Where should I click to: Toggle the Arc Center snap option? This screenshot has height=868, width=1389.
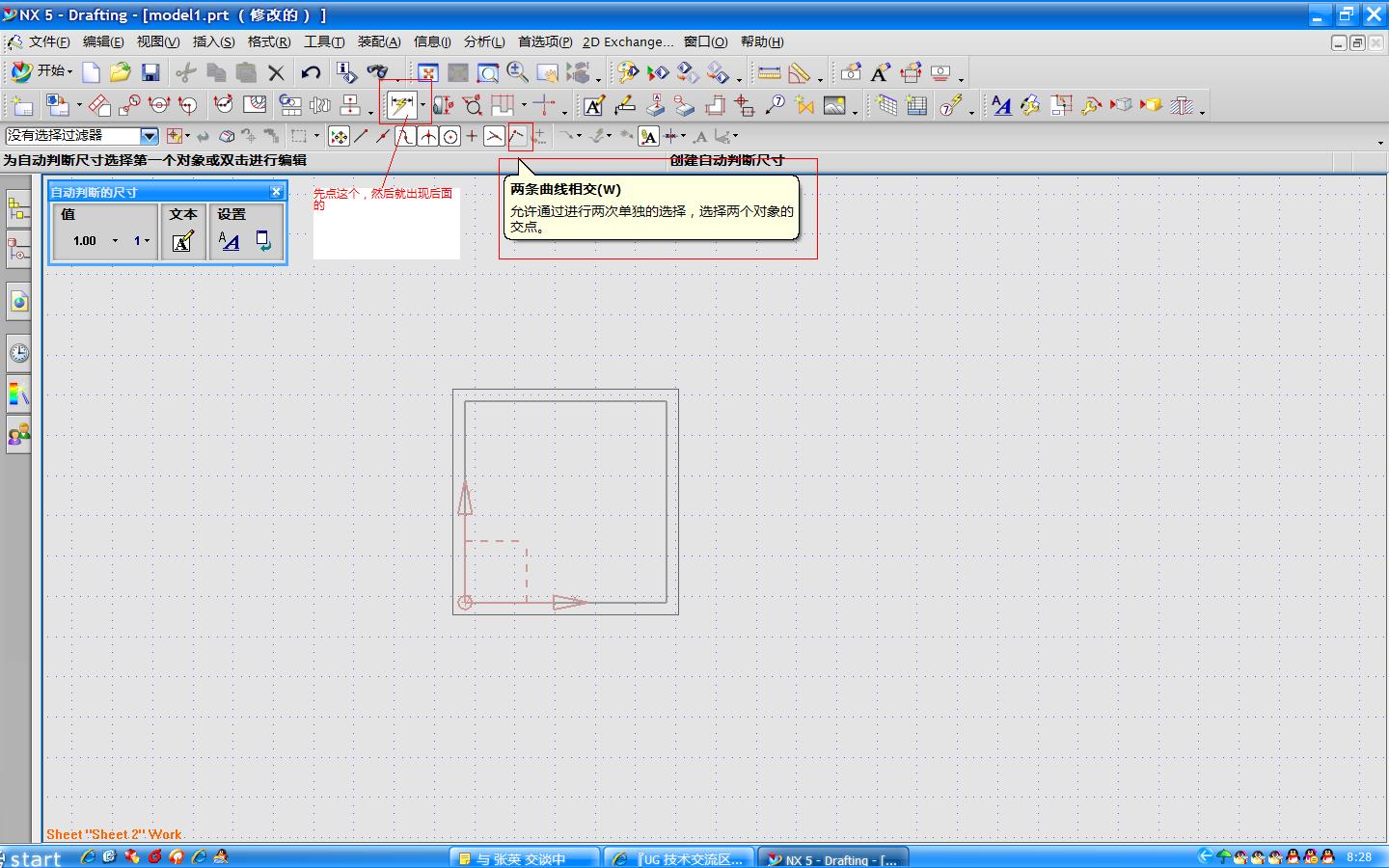point(449,136)
